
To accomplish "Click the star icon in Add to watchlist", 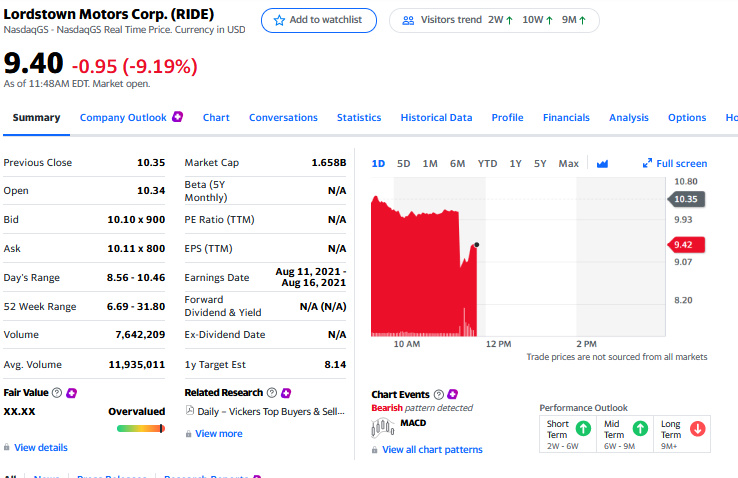I will point(279,20).
